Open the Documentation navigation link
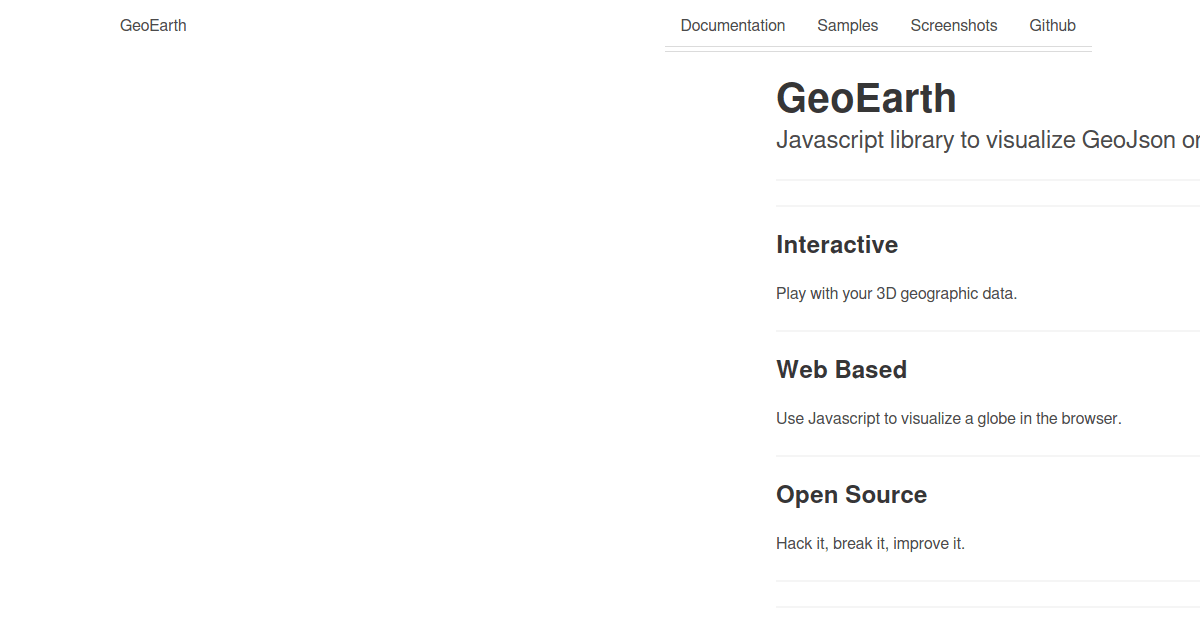This screenshot has width=1200, height=630. [733, 25]
